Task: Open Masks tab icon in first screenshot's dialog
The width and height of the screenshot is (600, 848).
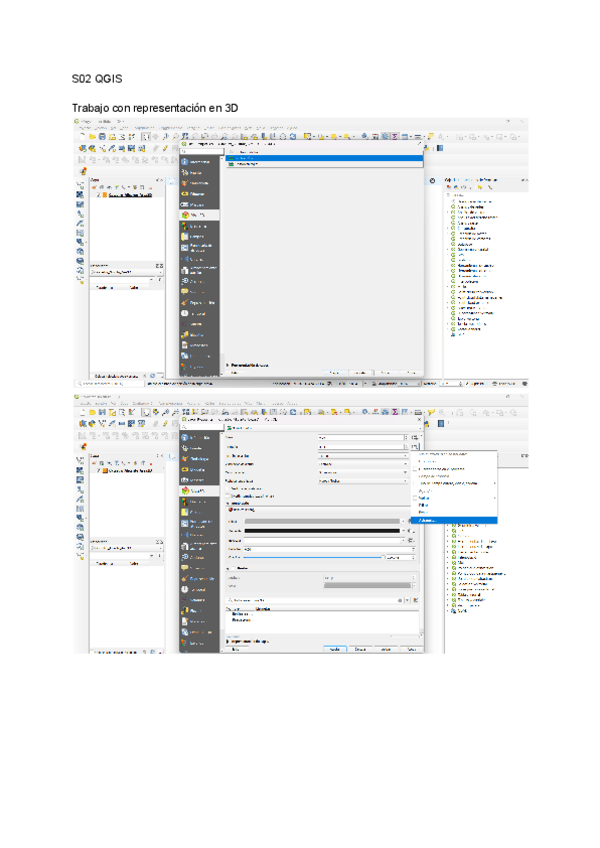Action: point(184,204)
